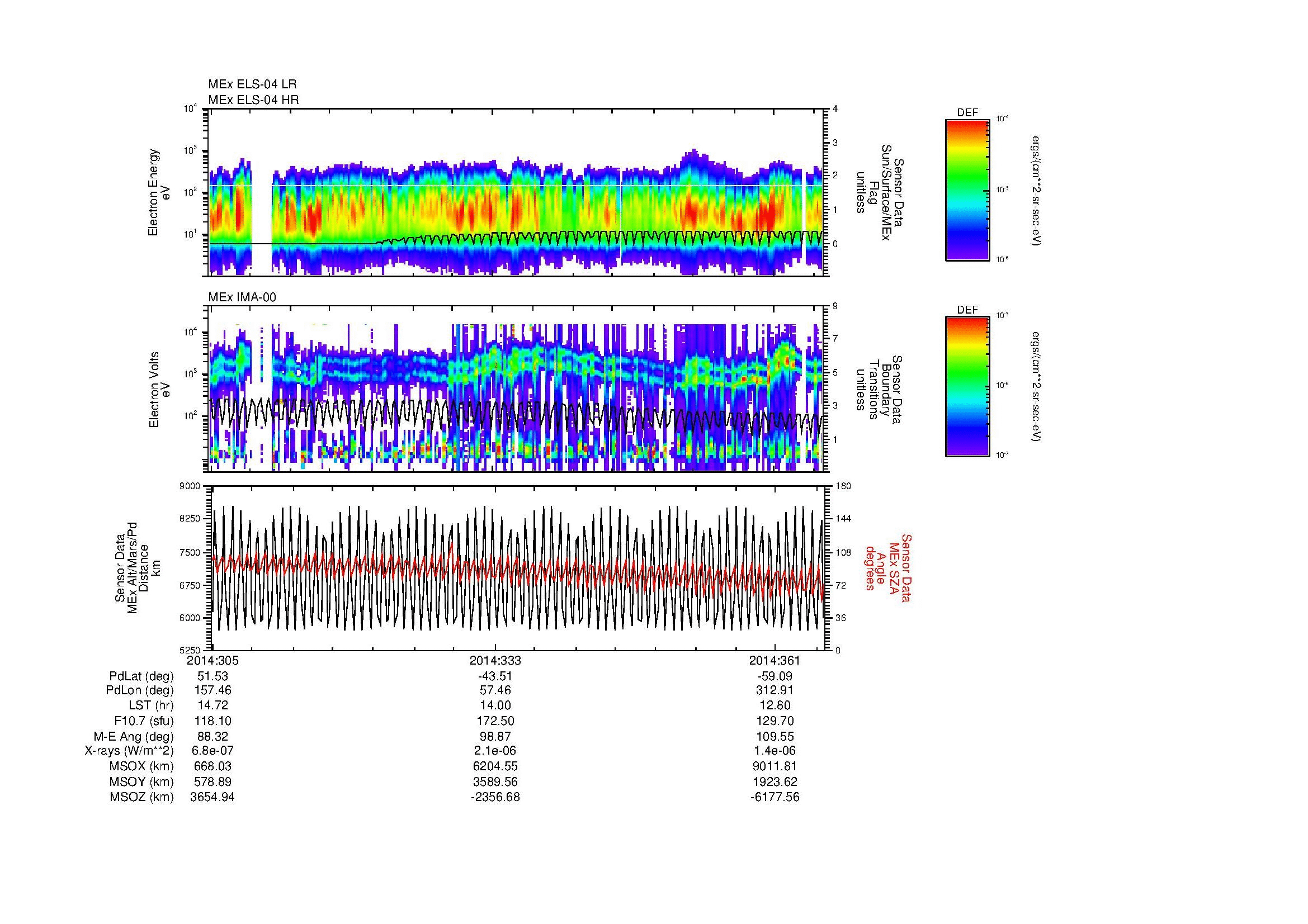1308x924 pixels.
Task: Click the 144 tick on SZA axis
Action: coord(844,519)
